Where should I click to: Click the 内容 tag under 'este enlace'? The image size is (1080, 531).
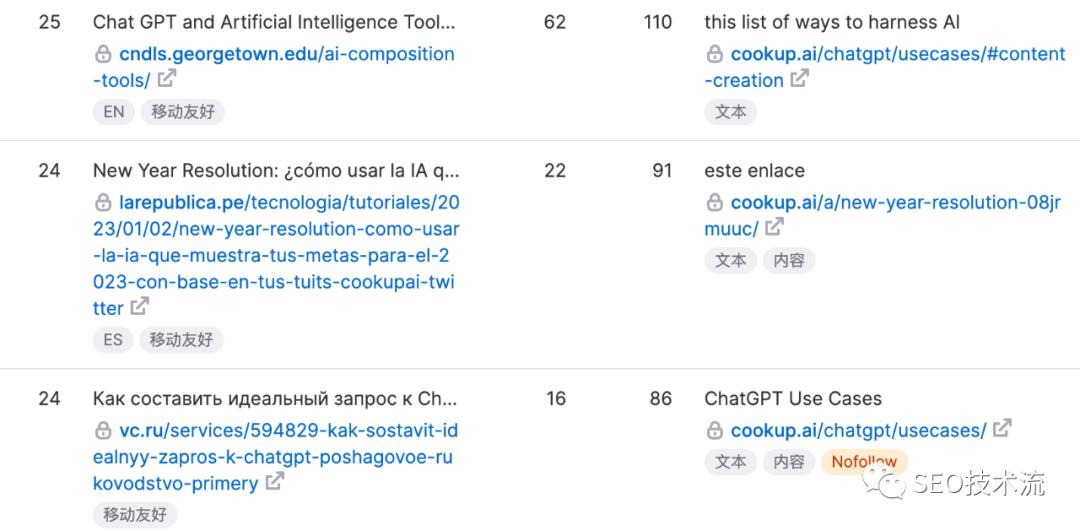789,260
